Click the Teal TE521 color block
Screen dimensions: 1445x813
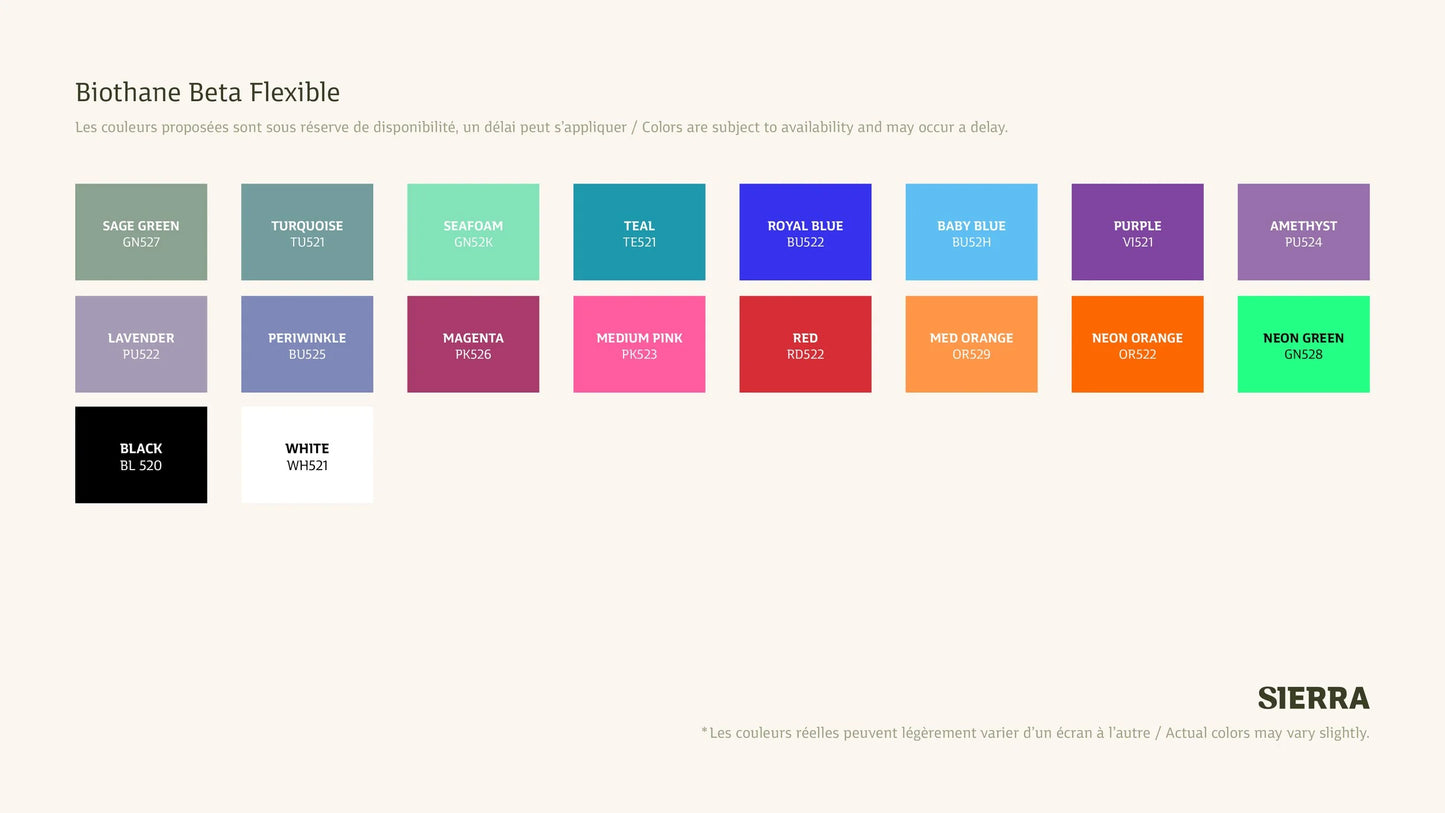click(639, 232)
